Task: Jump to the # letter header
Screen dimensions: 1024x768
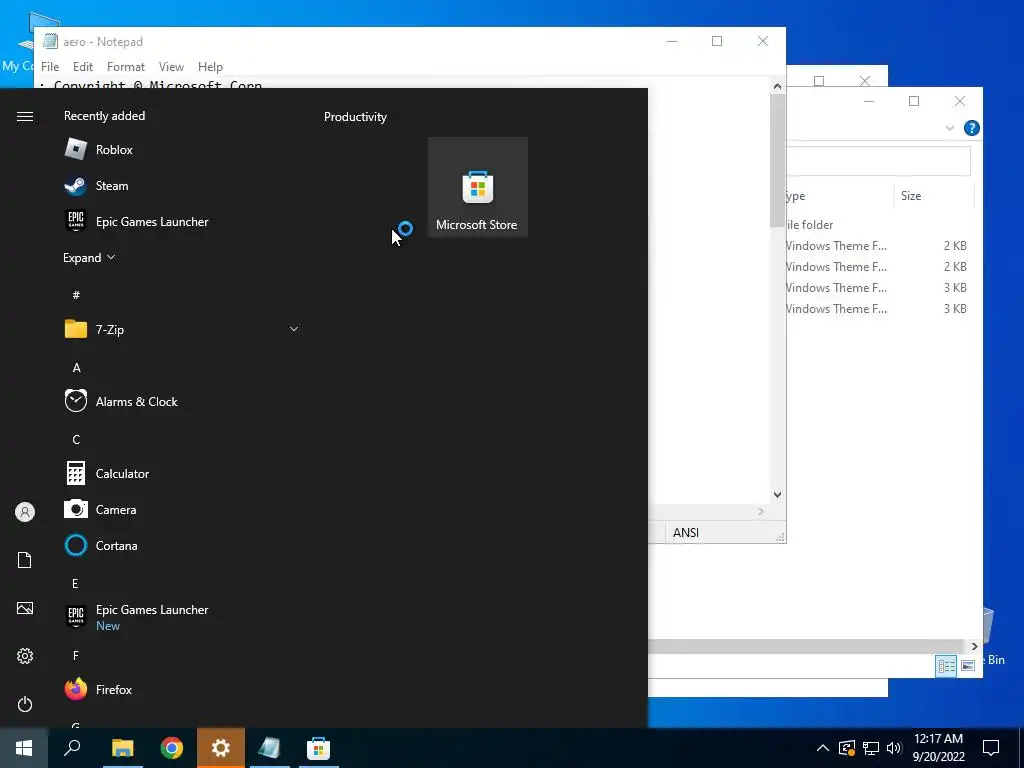Action: tap(76, 295)
